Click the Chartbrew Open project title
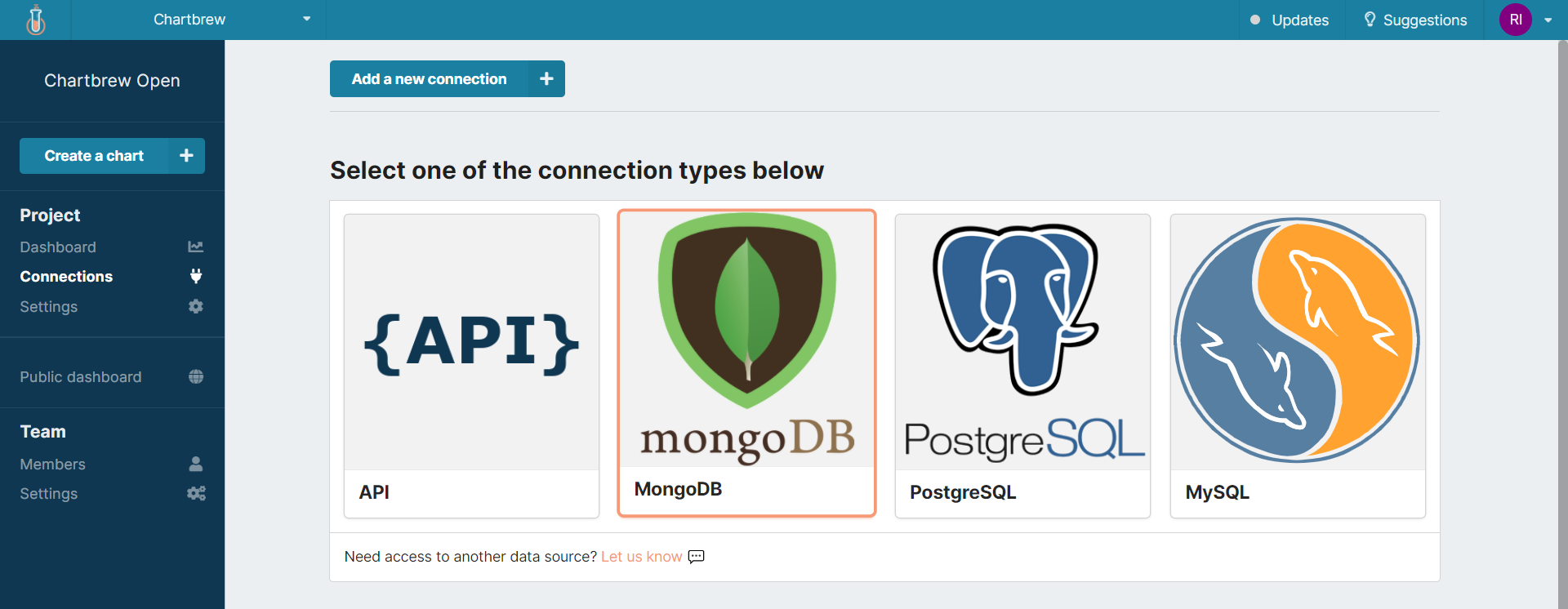Screen dimensions: 1568x609 tap(112, 81)
